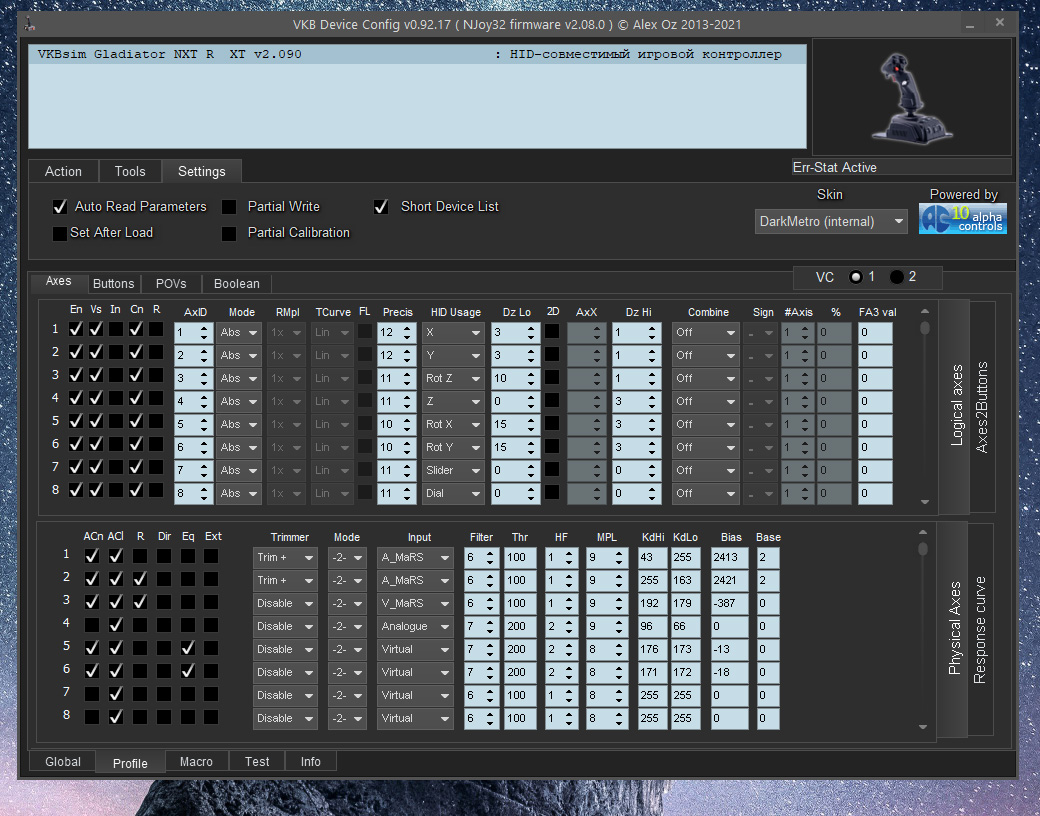Enable Partial Calibration checkbox

click(x=229, y=233)
